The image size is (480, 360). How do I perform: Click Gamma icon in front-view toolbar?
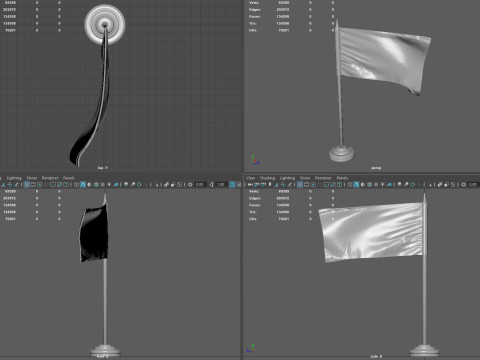[211, 184]
